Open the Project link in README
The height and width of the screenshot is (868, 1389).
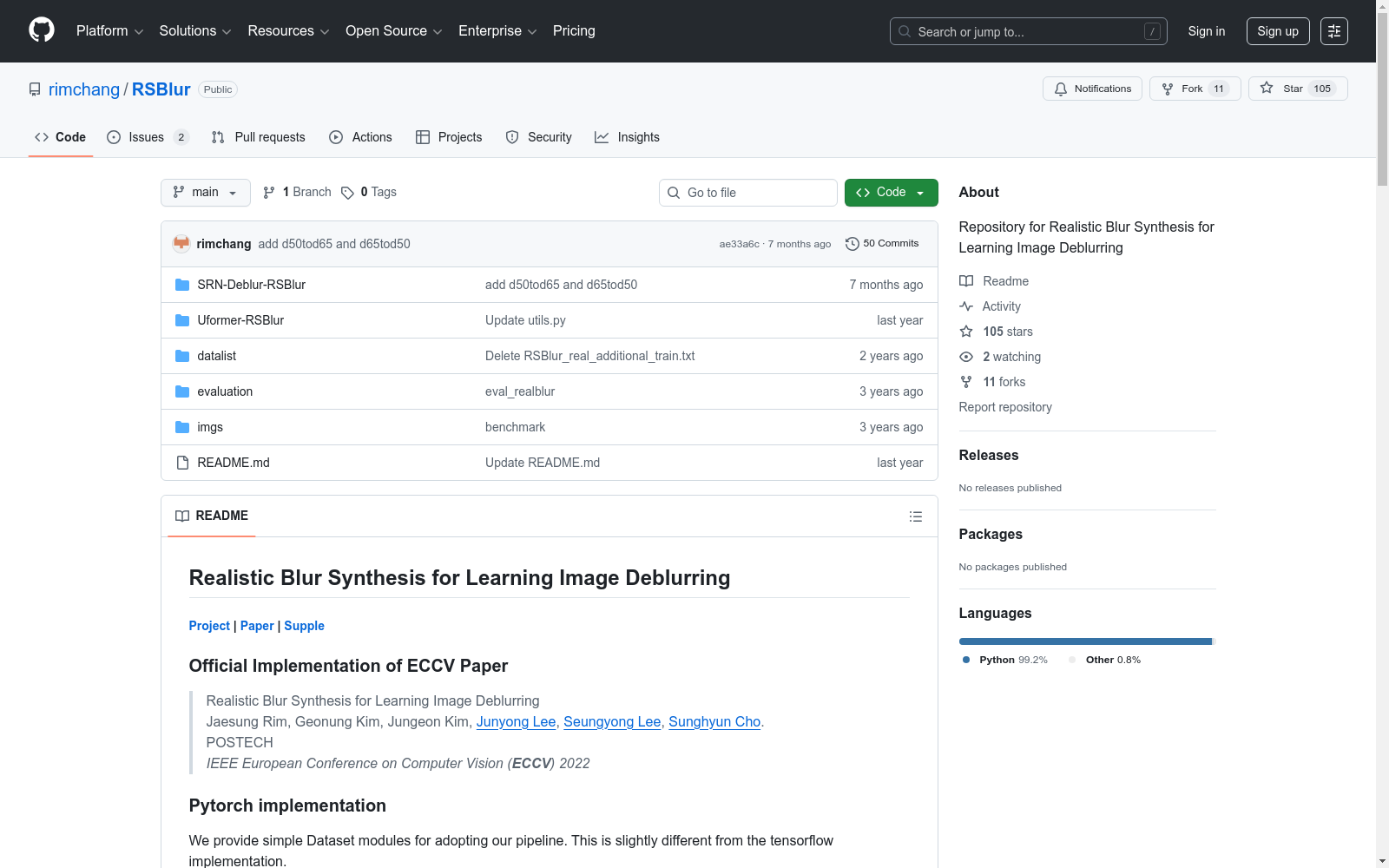(x=209, y=626)
